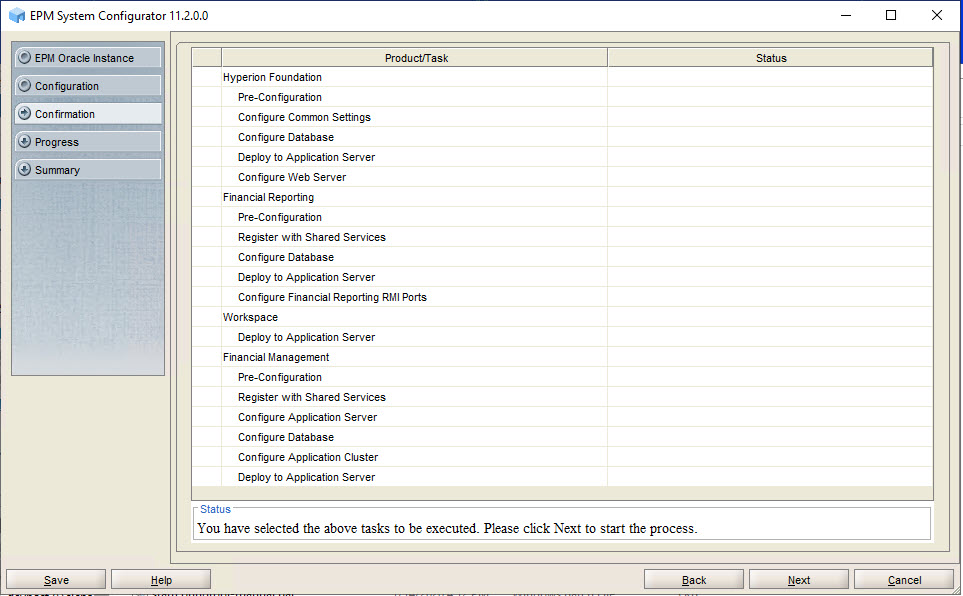Select Deploy to Application Server under Financial Reporting
963x596 pixels.
point(562,276)
